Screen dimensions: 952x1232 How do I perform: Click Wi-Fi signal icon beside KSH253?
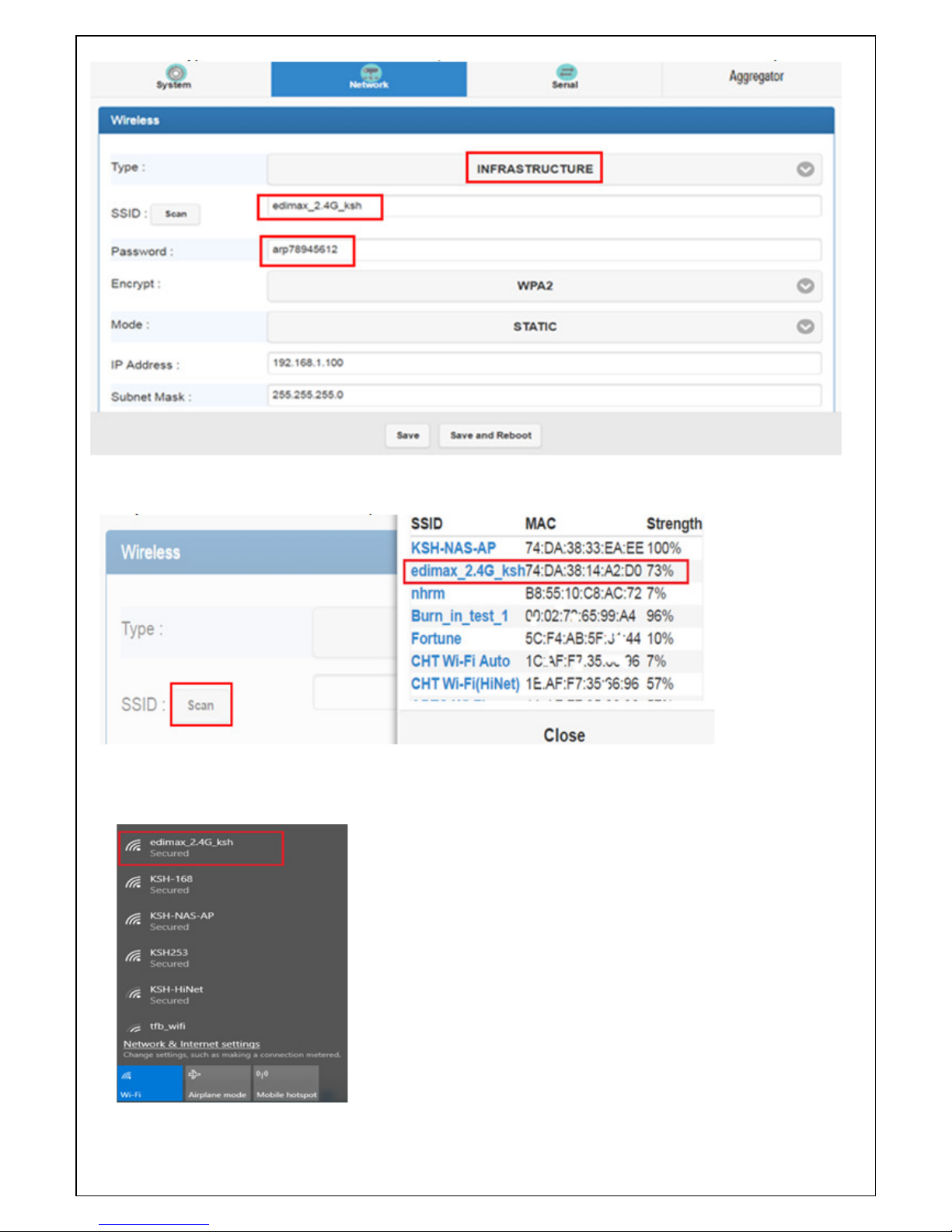pyautogui.click(x=134, y=956)
